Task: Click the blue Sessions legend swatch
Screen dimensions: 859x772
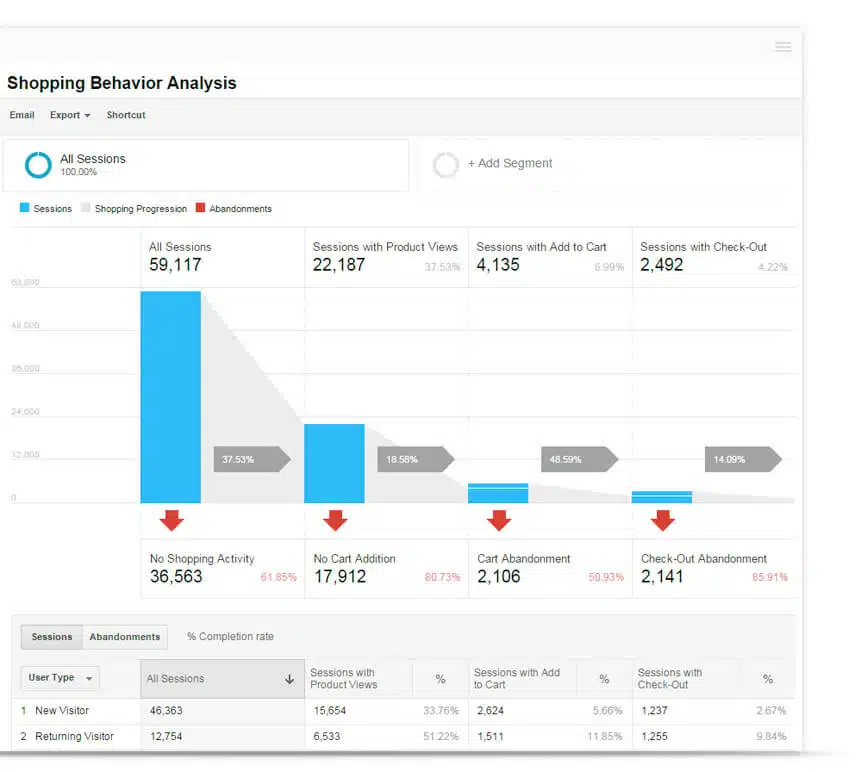Action: click(24, 208)
